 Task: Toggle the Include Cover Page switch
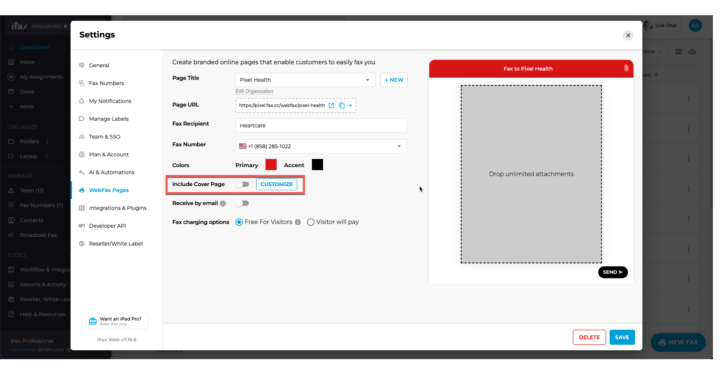coord(243,185)
